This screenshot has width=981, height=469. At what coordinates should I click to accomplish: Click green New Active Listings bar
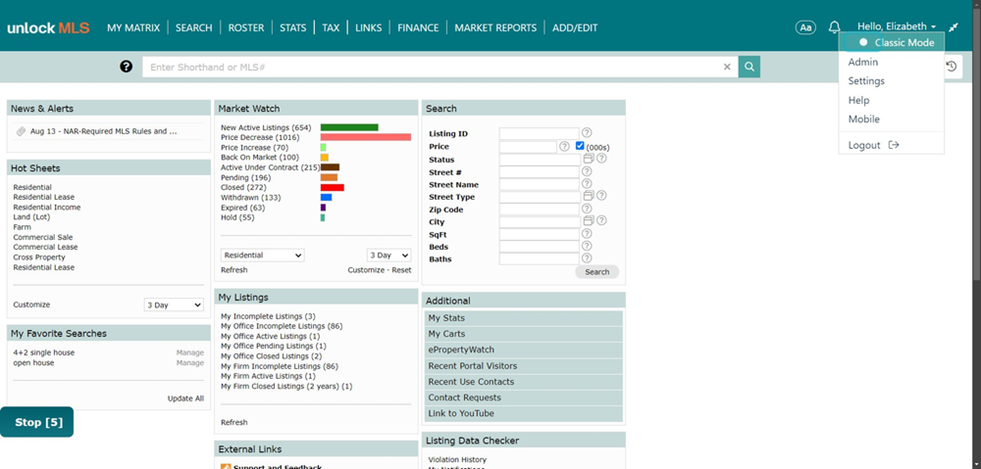pos(350,127)
